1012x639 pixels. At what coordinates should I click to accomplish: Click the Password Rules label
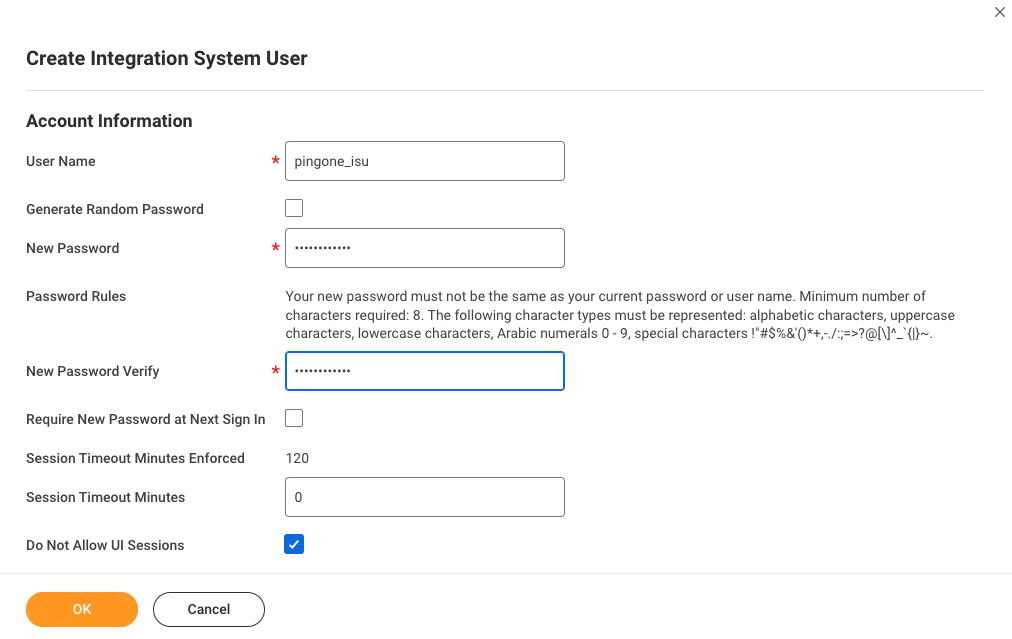tap(76, 296)
